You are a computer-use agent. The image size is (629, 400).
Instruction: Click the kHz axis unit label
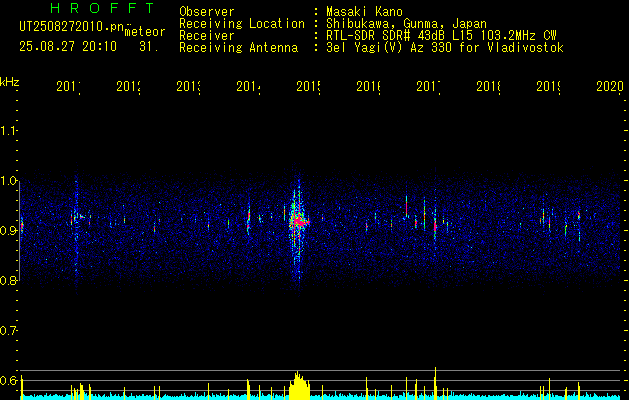point(10,82)
